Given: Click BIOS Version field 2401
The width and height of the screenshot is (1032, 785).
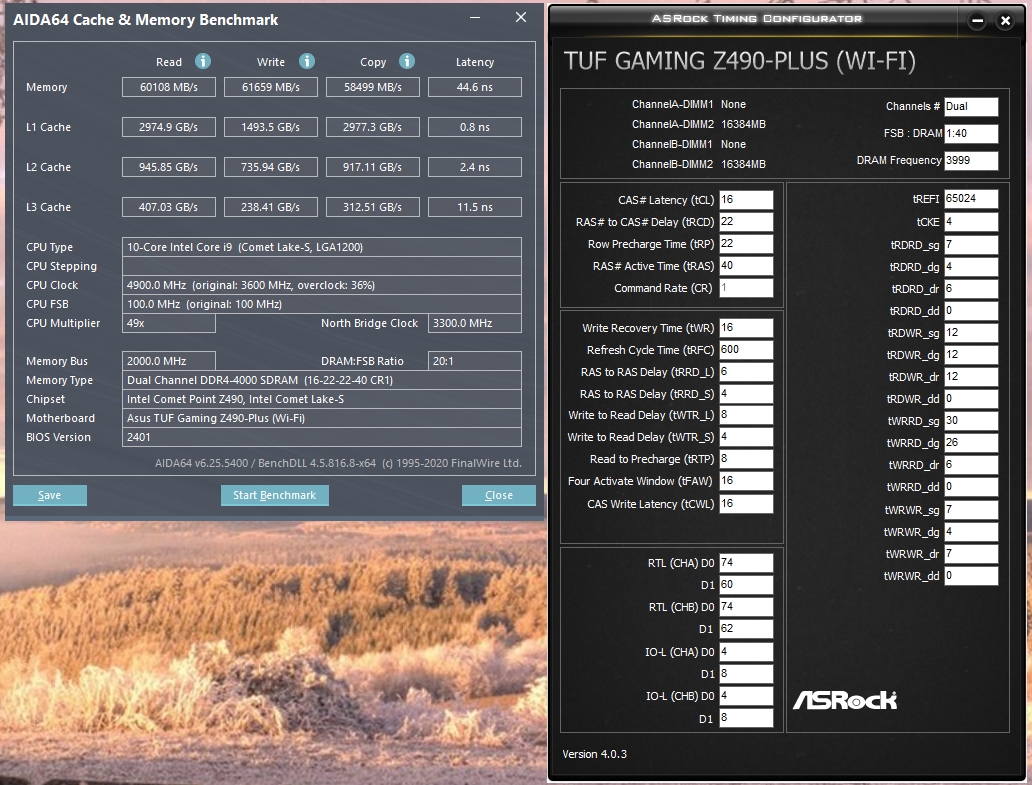Looking at the screenshot, I should click(x=322, y=437).
